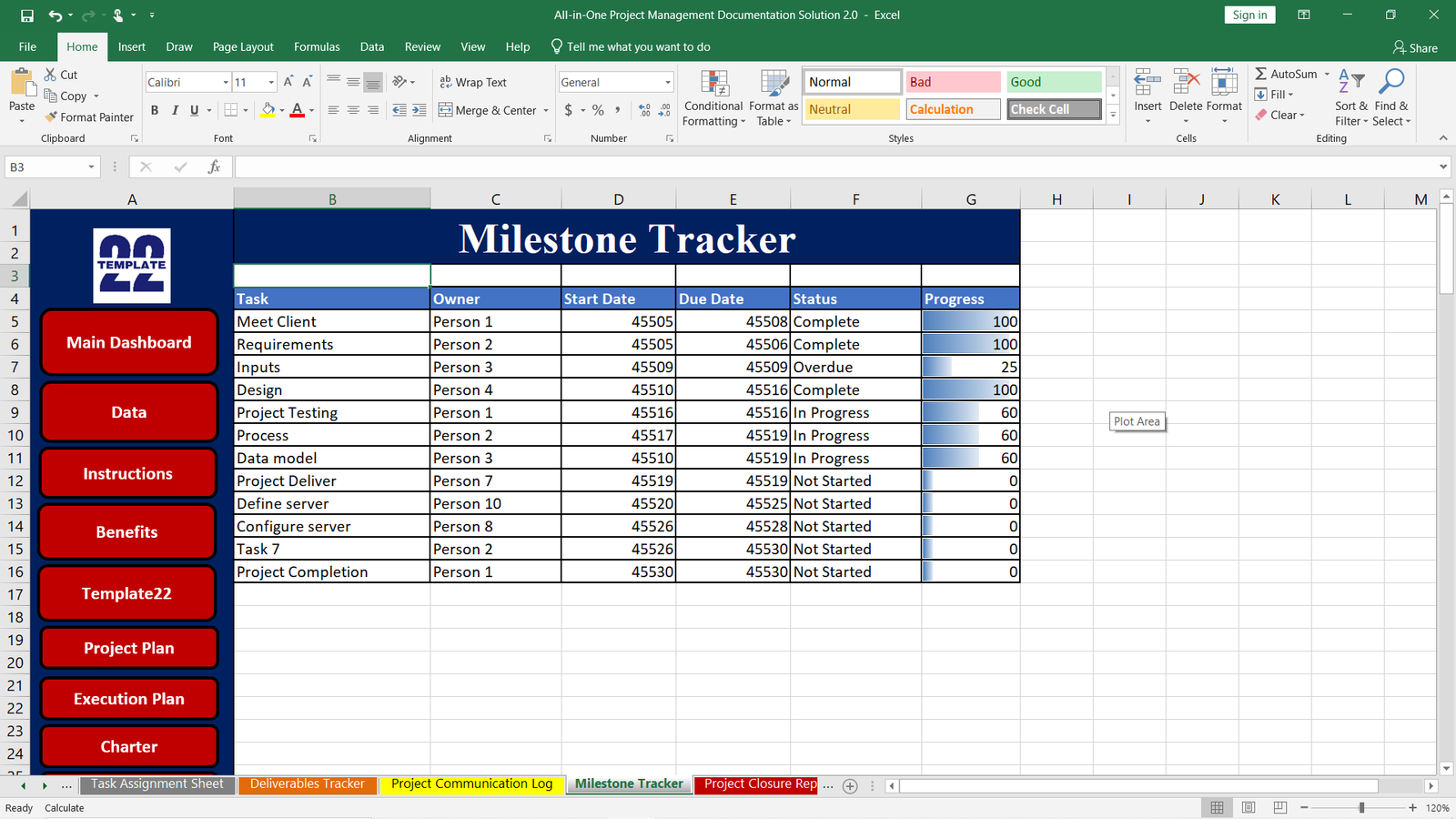Click the Insert Function fx icon

click(214, 167)
